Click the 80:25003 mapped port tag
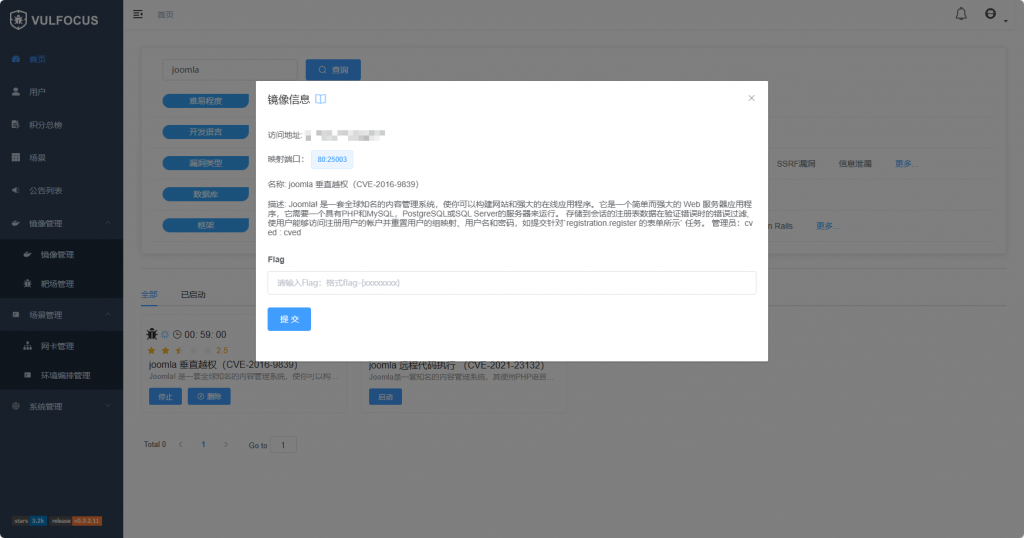Viewport: 1024px width, 538px height. (x=331, y=159)
